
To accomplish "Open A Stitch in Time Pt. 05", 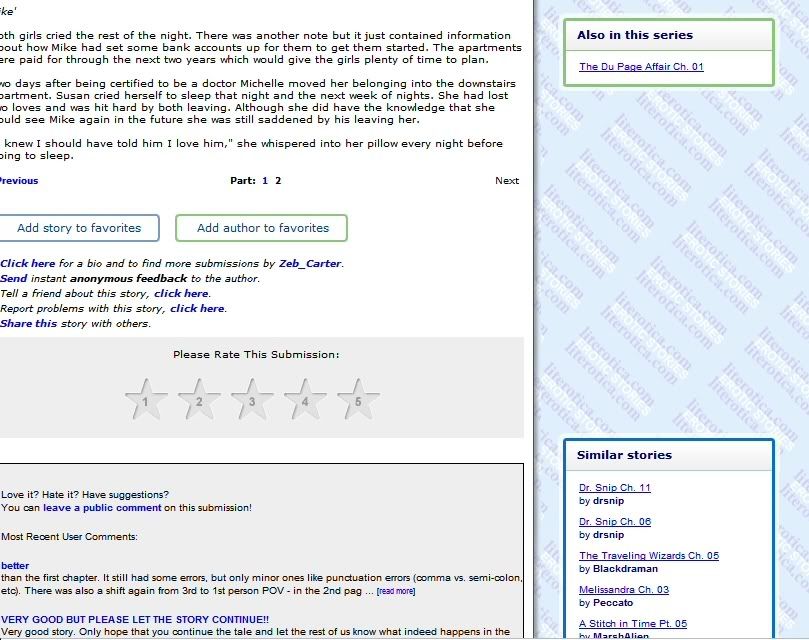I will (632, 624).
